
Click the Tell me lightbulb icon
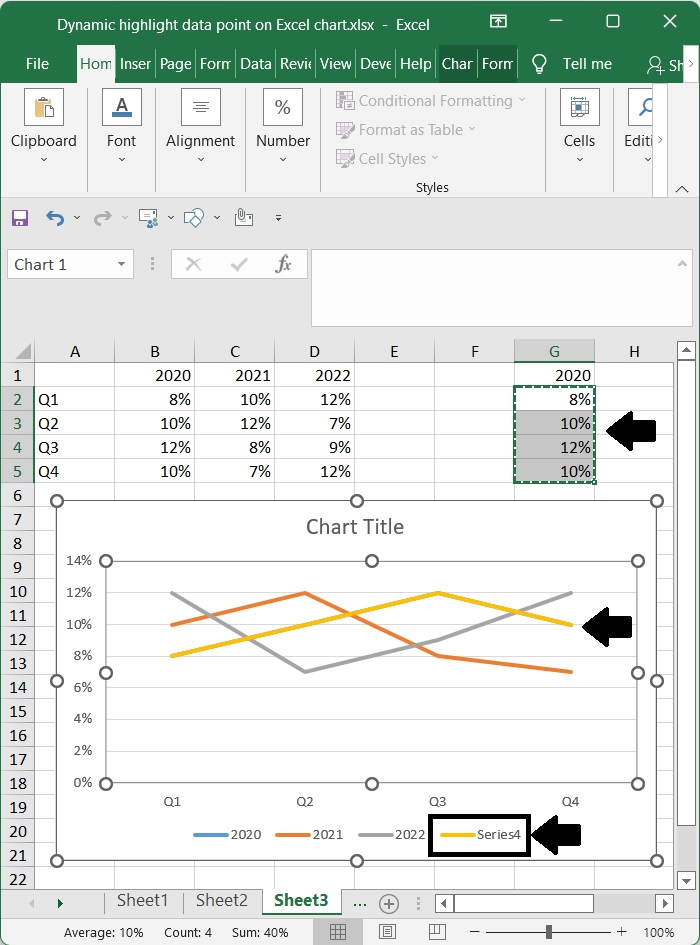[x=539, y=64]
